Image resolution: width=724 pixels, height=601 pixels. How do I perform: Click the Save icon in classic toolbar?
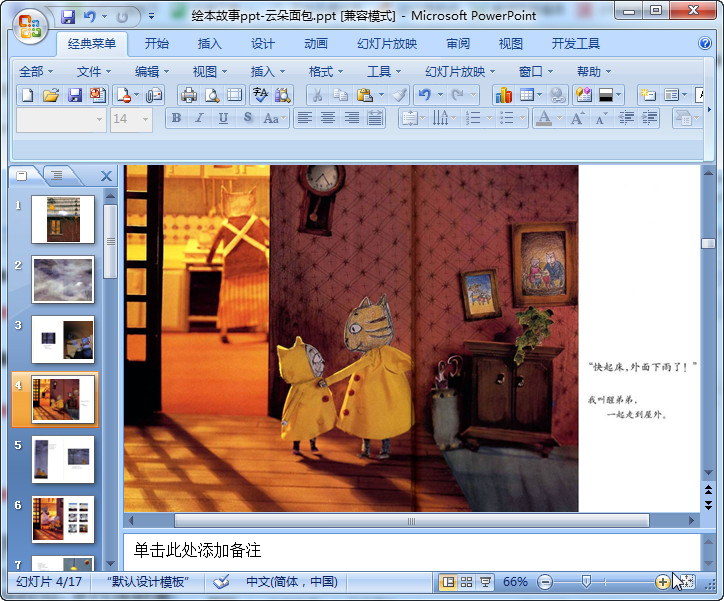(74, 95)
